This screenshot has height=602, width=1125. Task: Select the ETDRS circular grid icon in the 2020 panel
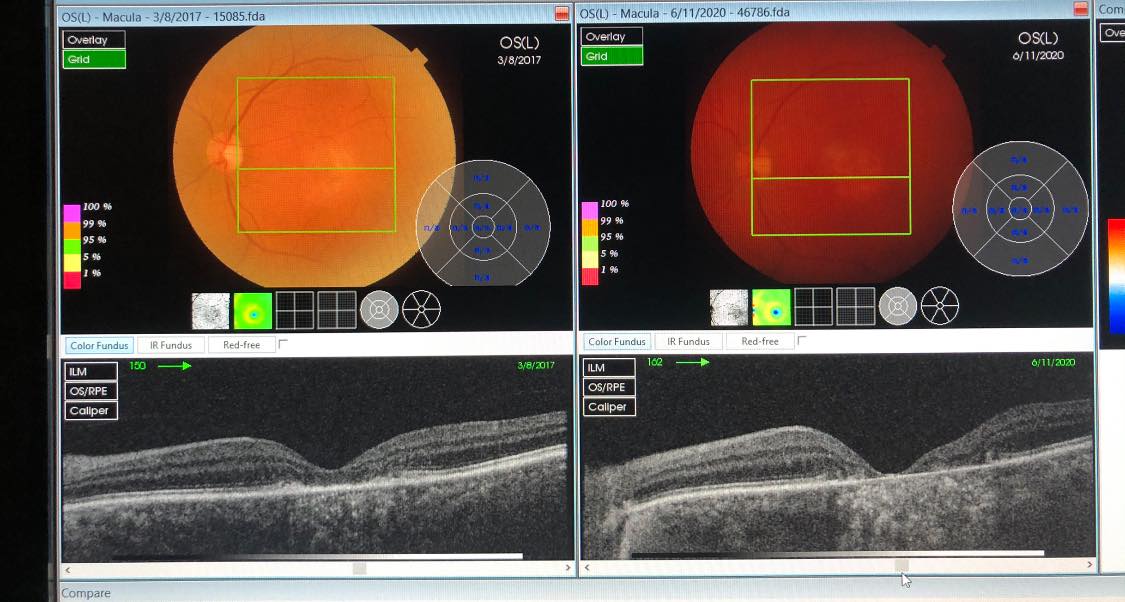898,306
